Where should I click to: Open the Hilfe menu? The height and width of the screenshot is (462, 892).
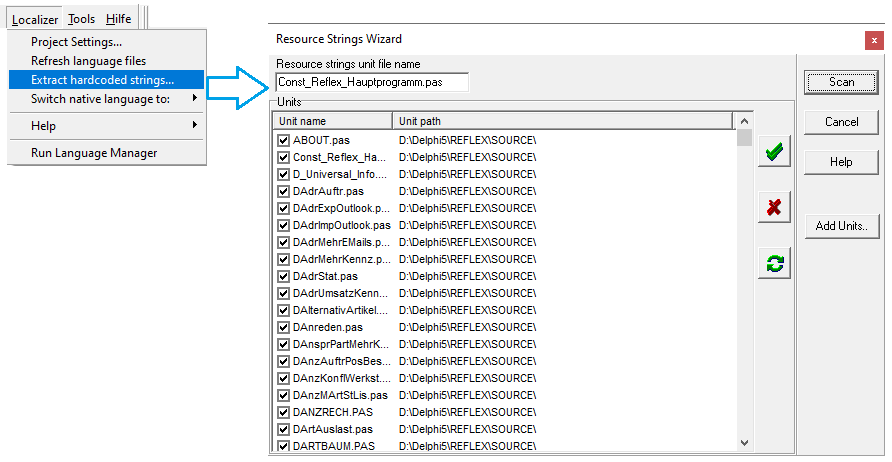click(118, 19)
